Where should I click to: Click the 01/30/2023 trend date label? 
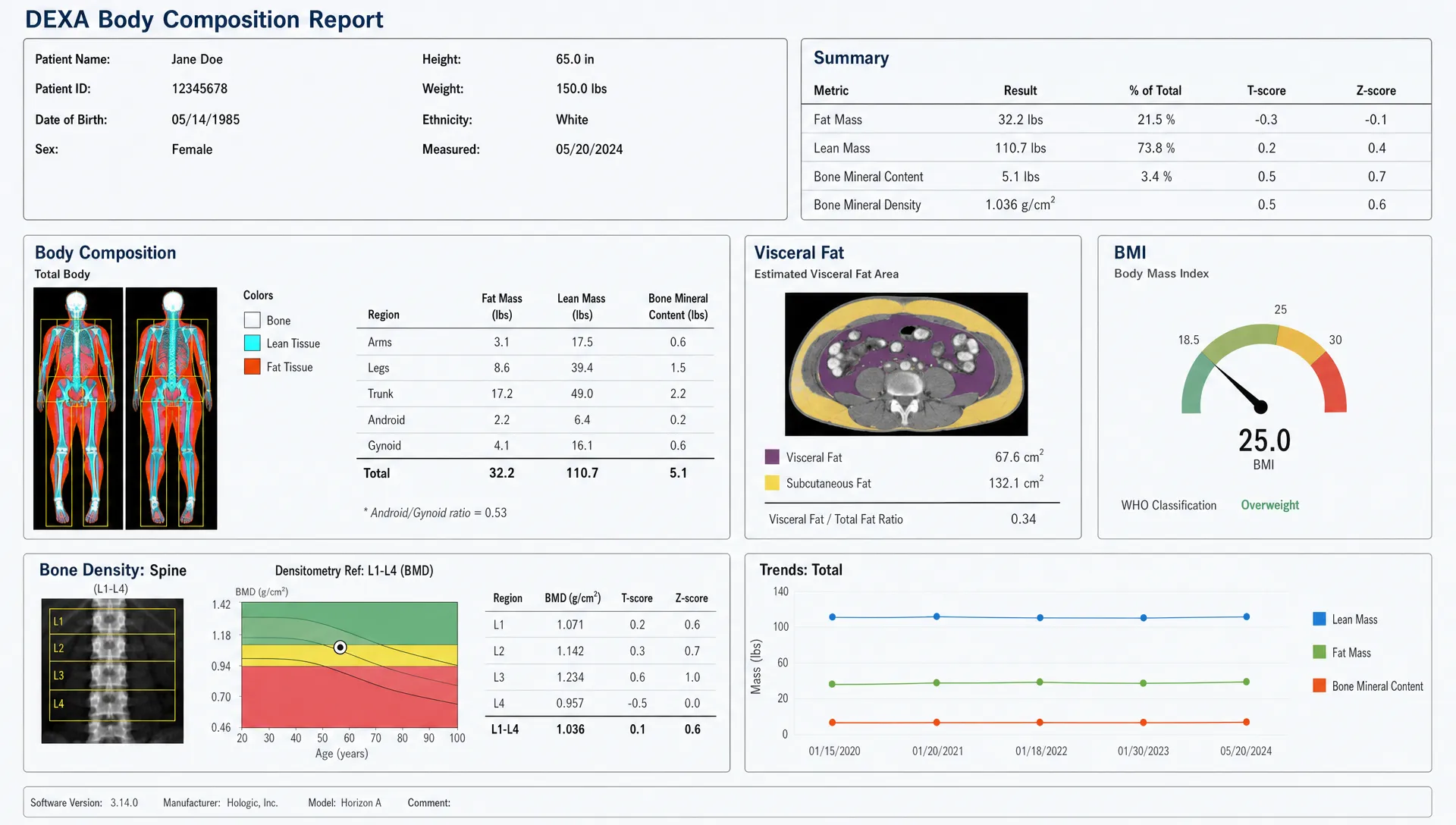[1143, 751]
